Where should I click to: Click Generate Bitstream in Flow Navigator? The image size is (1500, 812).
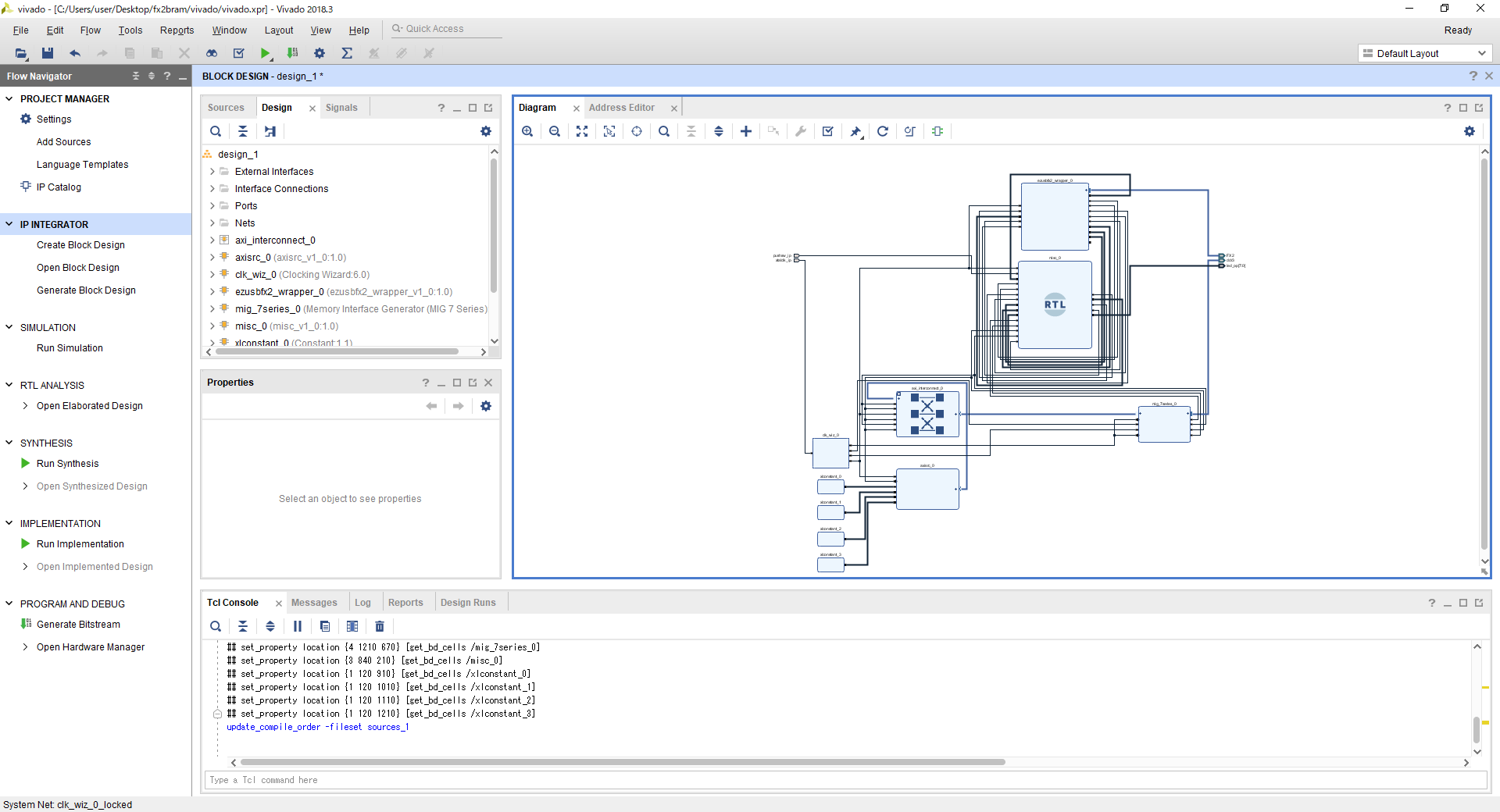(78, 625)
